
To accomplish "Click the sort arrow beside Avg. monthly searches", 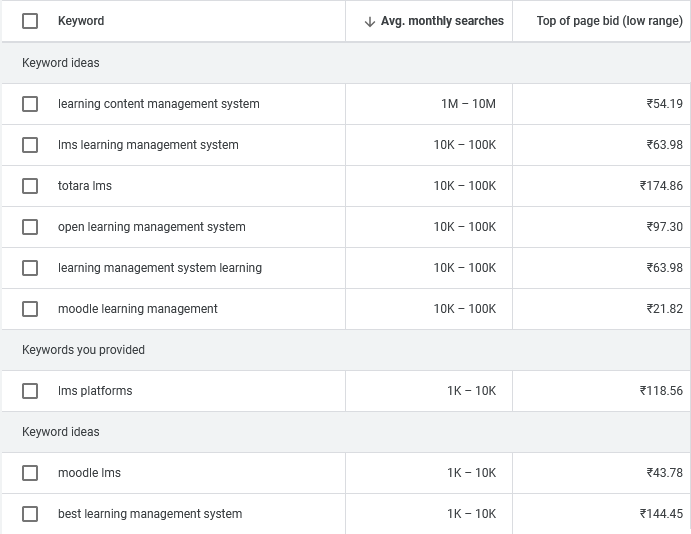I will tap(370, 21).
